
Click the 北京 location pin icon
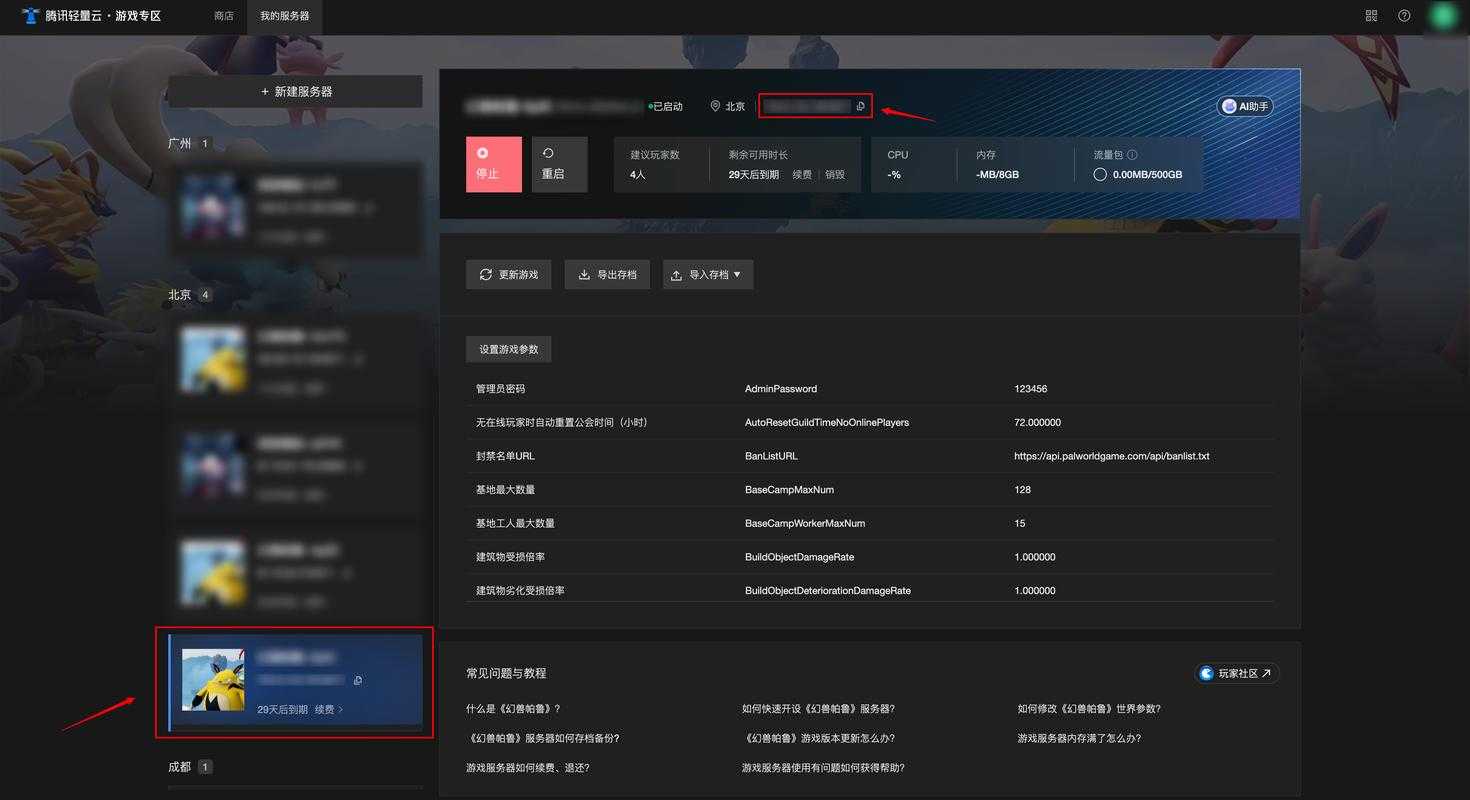point(715,106)
